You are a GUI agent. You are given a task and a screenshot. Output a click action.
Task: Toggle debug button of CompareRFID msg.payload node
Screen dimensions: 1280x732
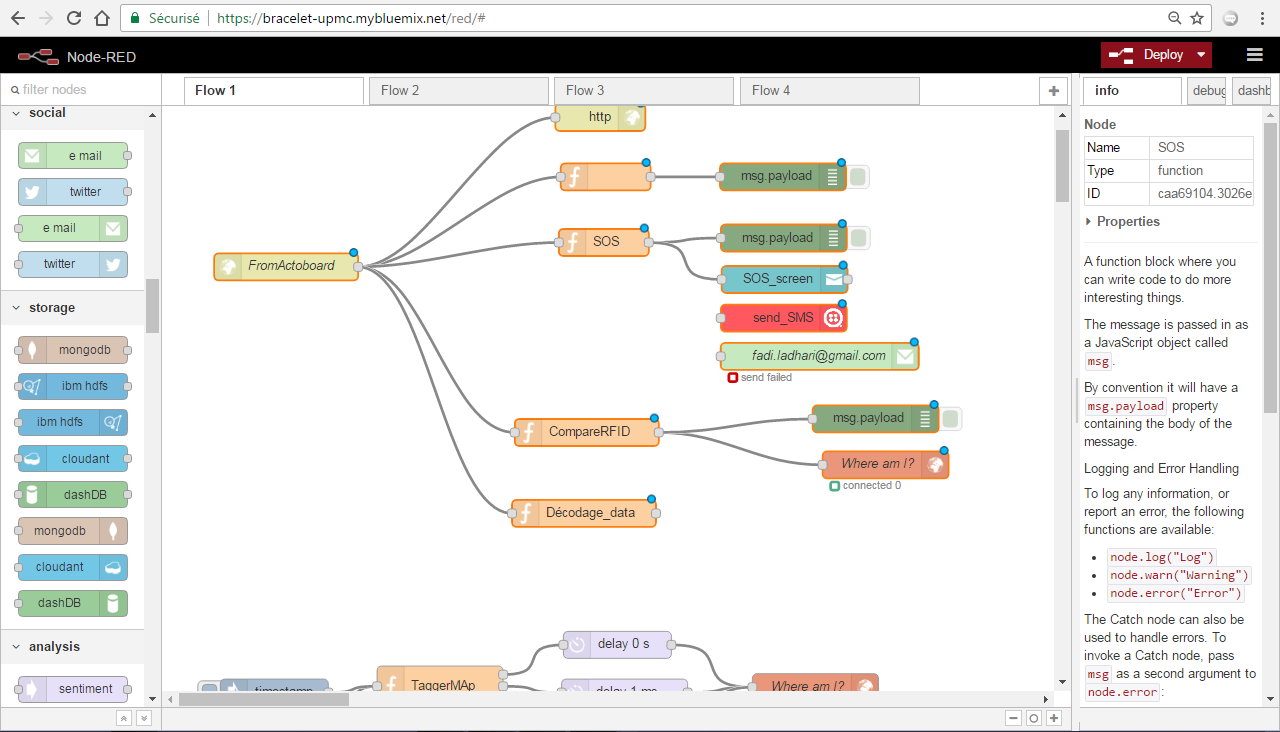coord(951,418)
